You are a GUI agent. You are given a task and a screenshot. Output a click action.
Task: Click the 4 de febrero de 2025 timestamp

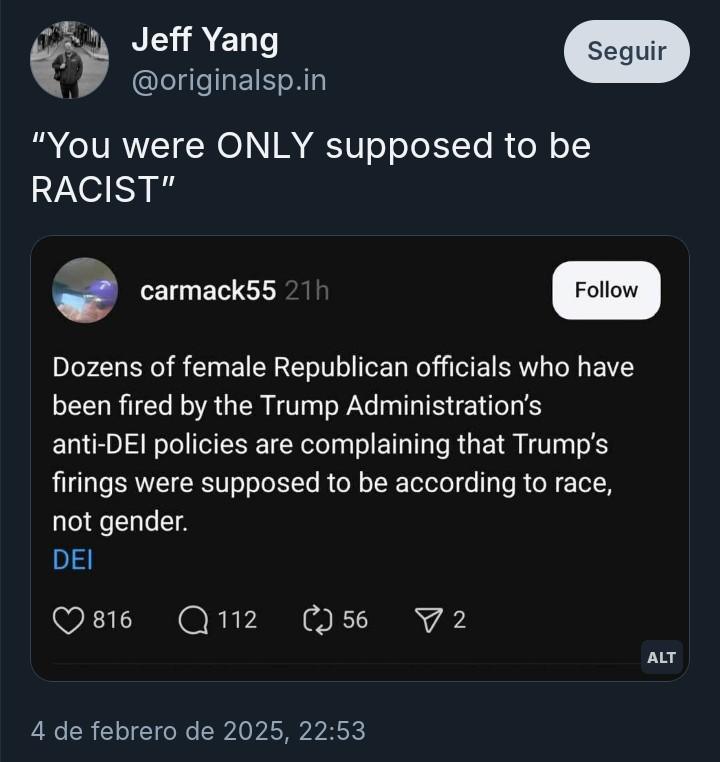[x=198, y=731]
